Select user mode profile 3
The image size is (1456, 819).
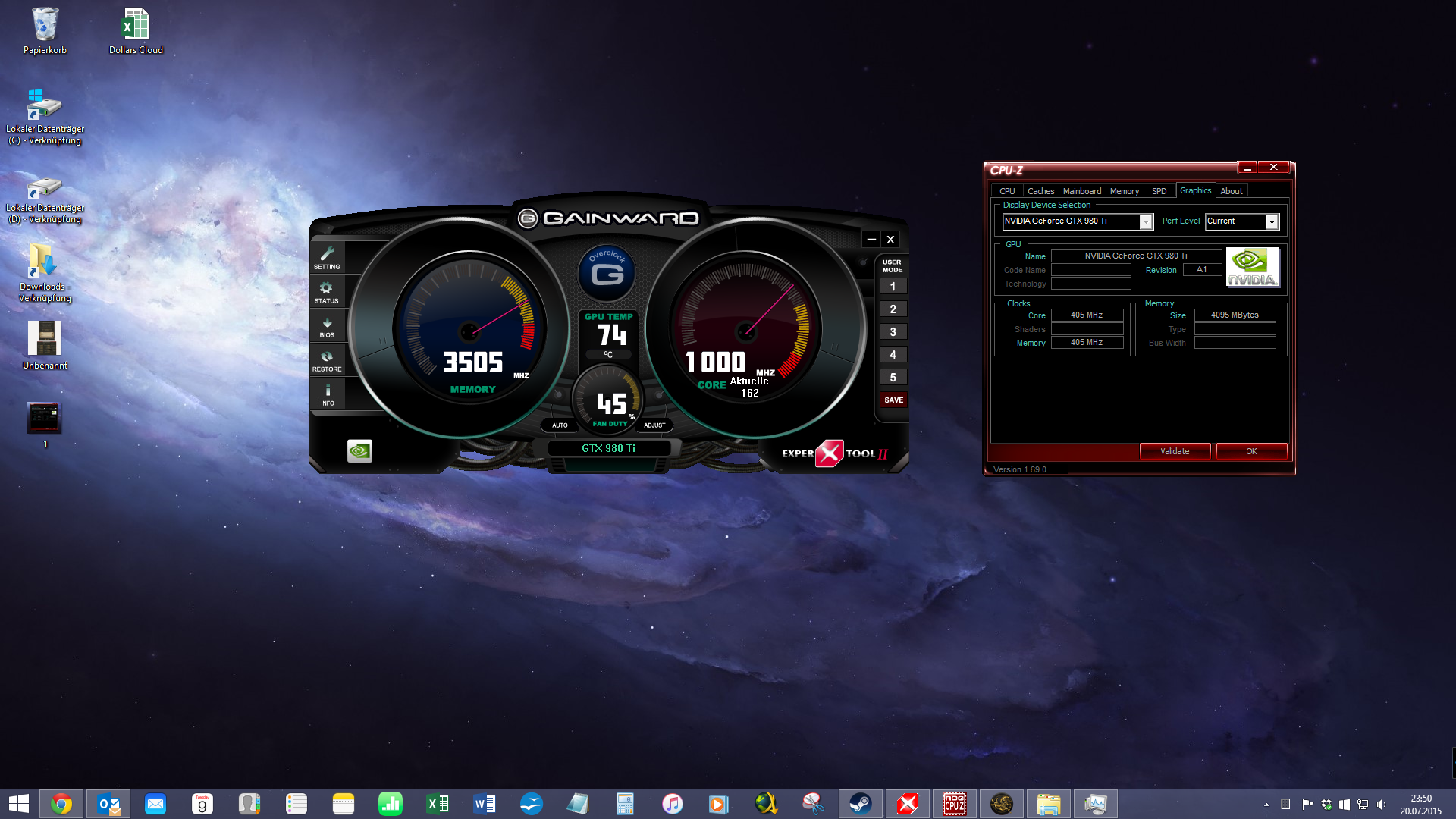point(893,332)
